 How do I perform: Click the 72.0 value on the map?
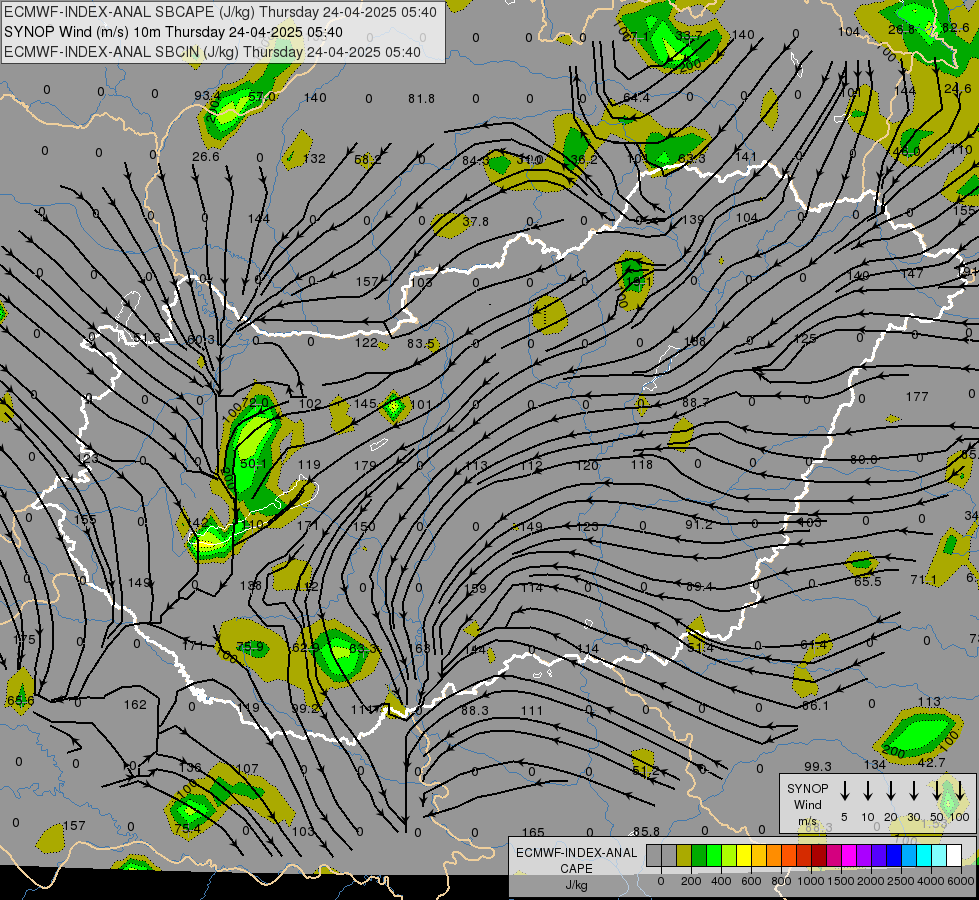click(254, 402)
